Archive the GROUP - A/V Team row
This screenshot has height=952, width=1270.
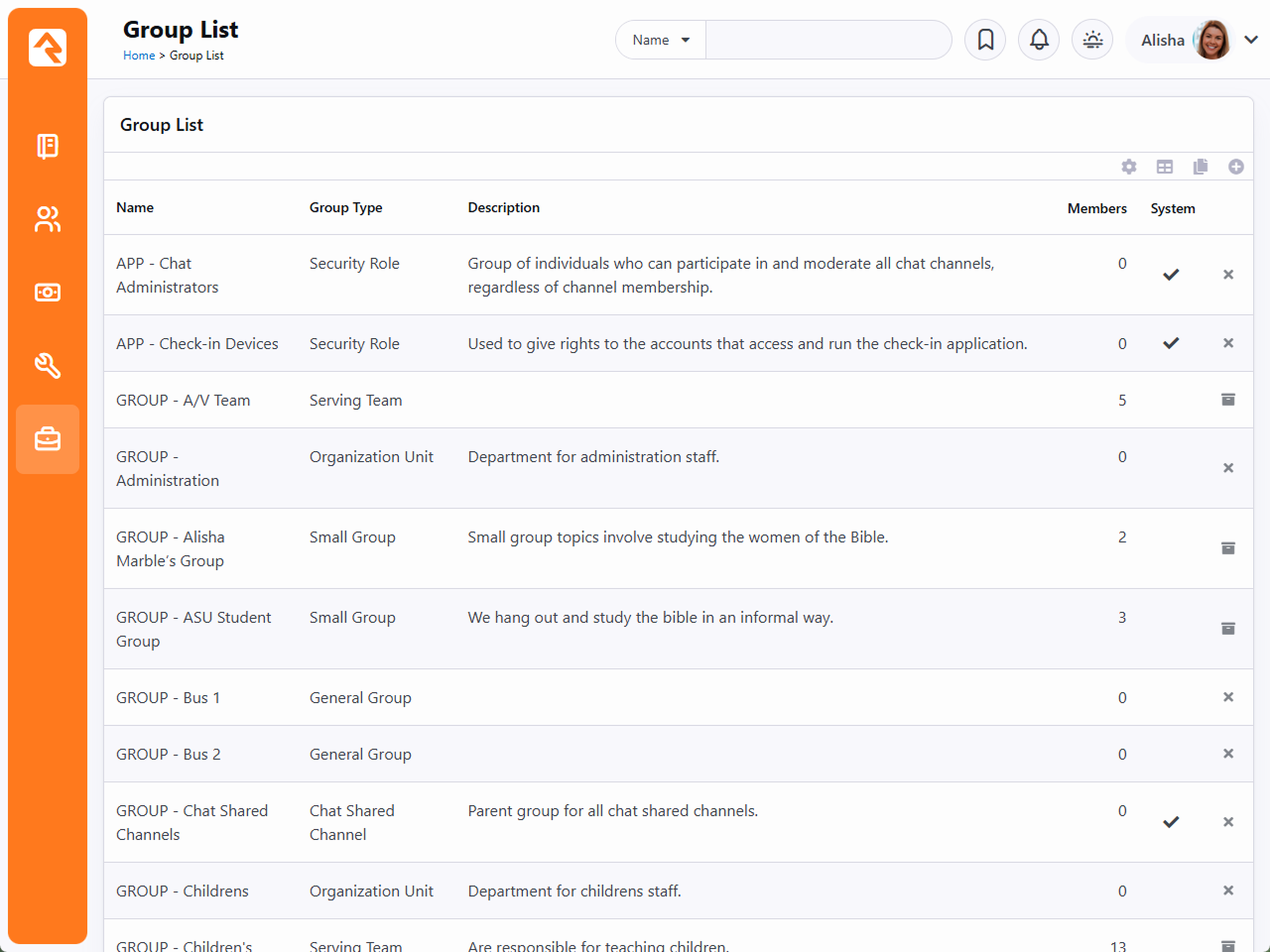(1227, 400)
